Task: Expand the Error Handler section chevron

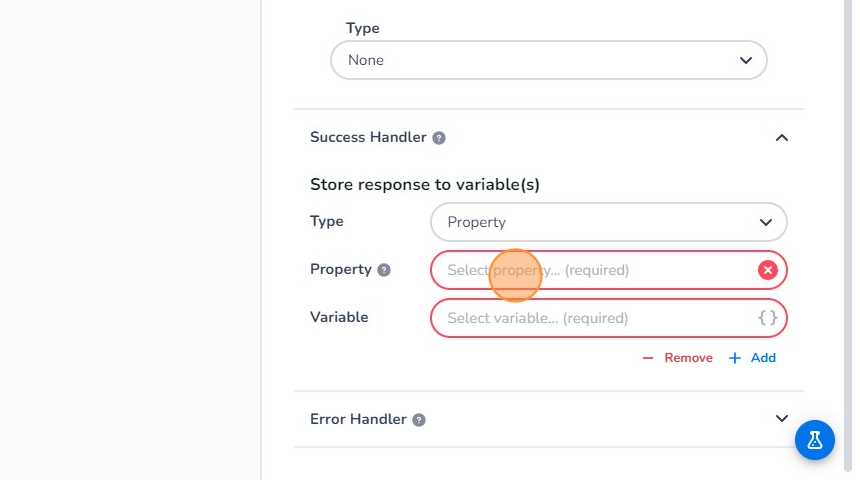Action: [782, 419]
